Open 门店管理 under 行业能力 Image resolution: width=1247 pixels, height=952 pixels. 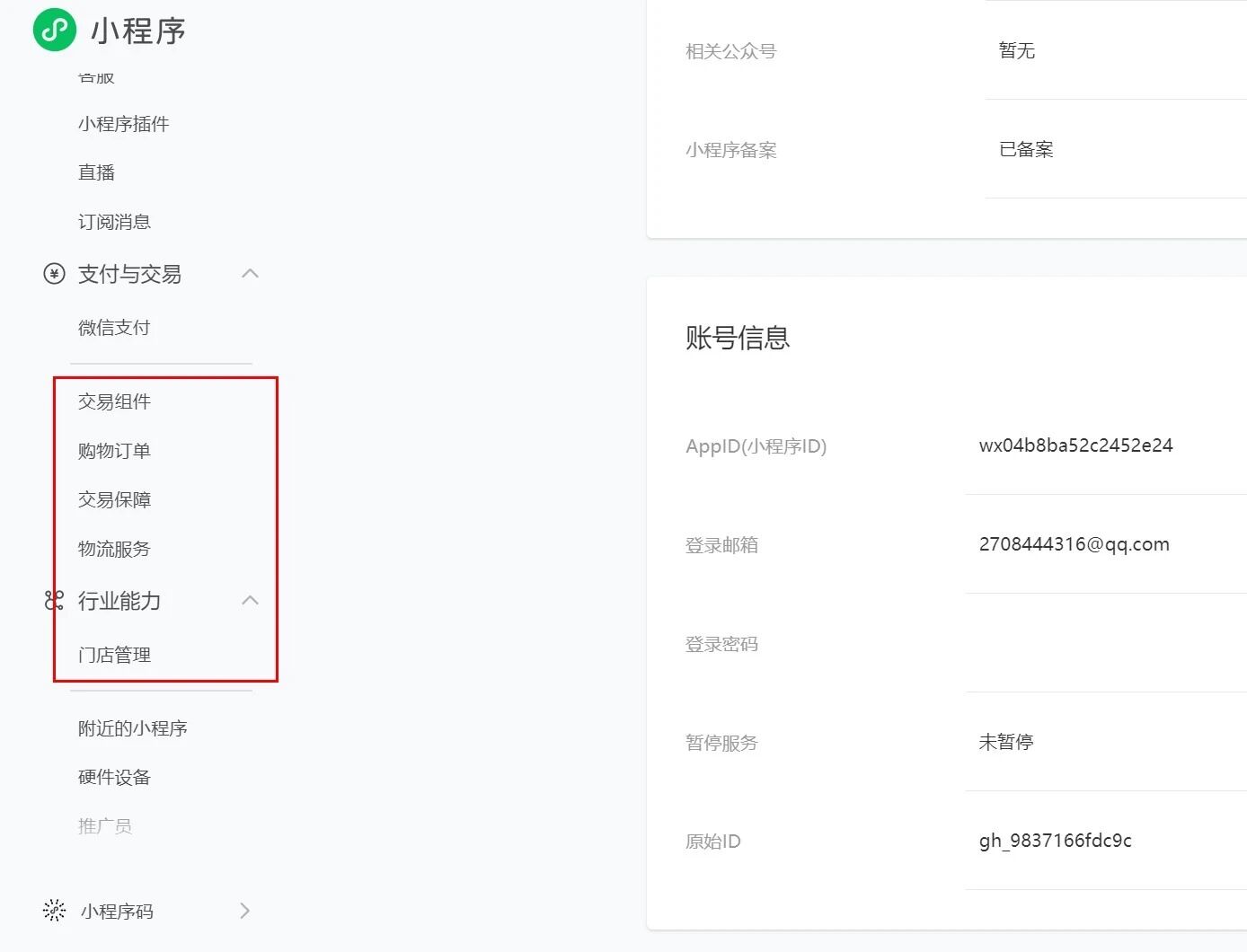point(114,655)
